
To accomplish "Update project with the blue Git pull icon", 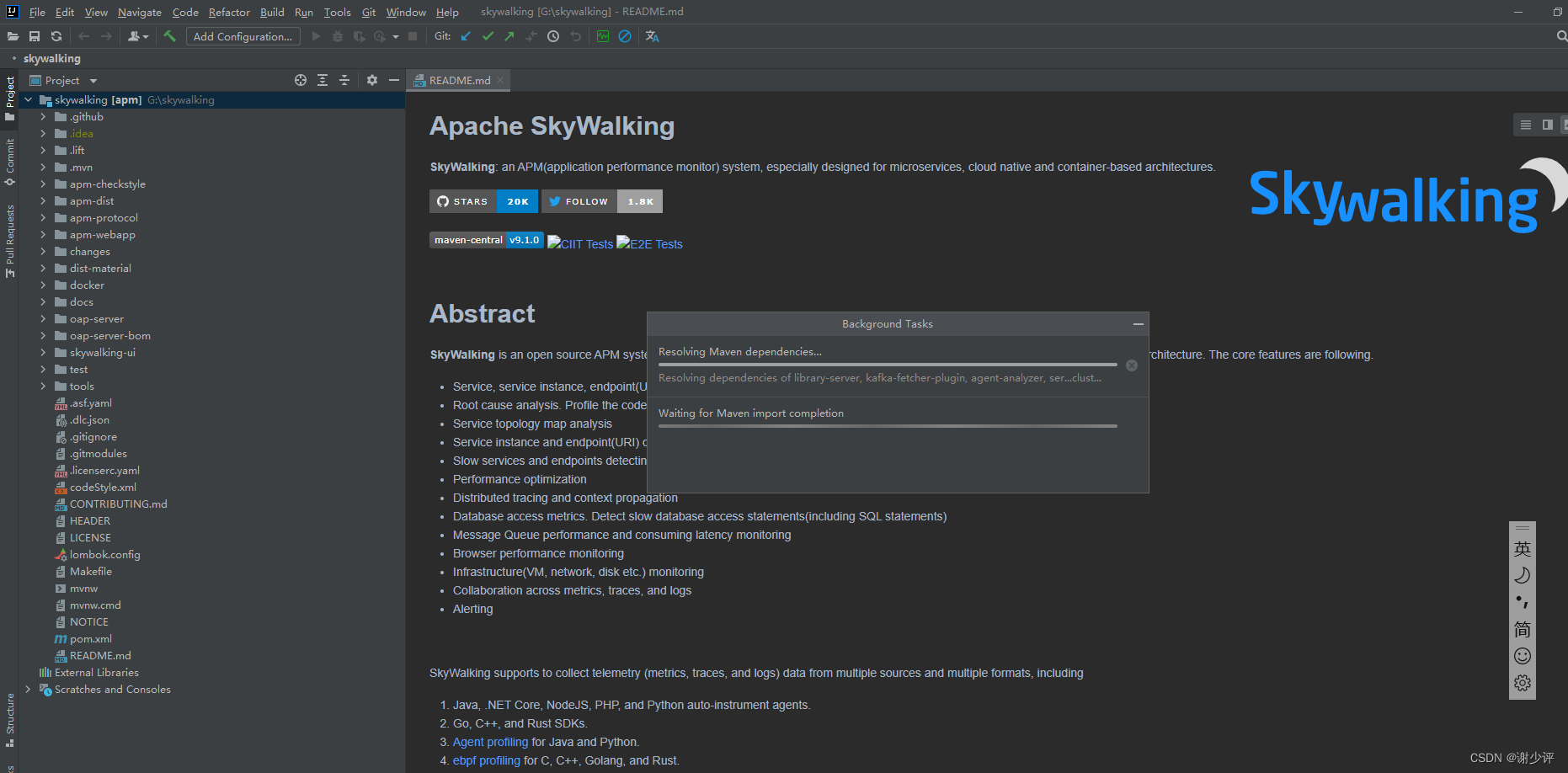I will point(465,36).
